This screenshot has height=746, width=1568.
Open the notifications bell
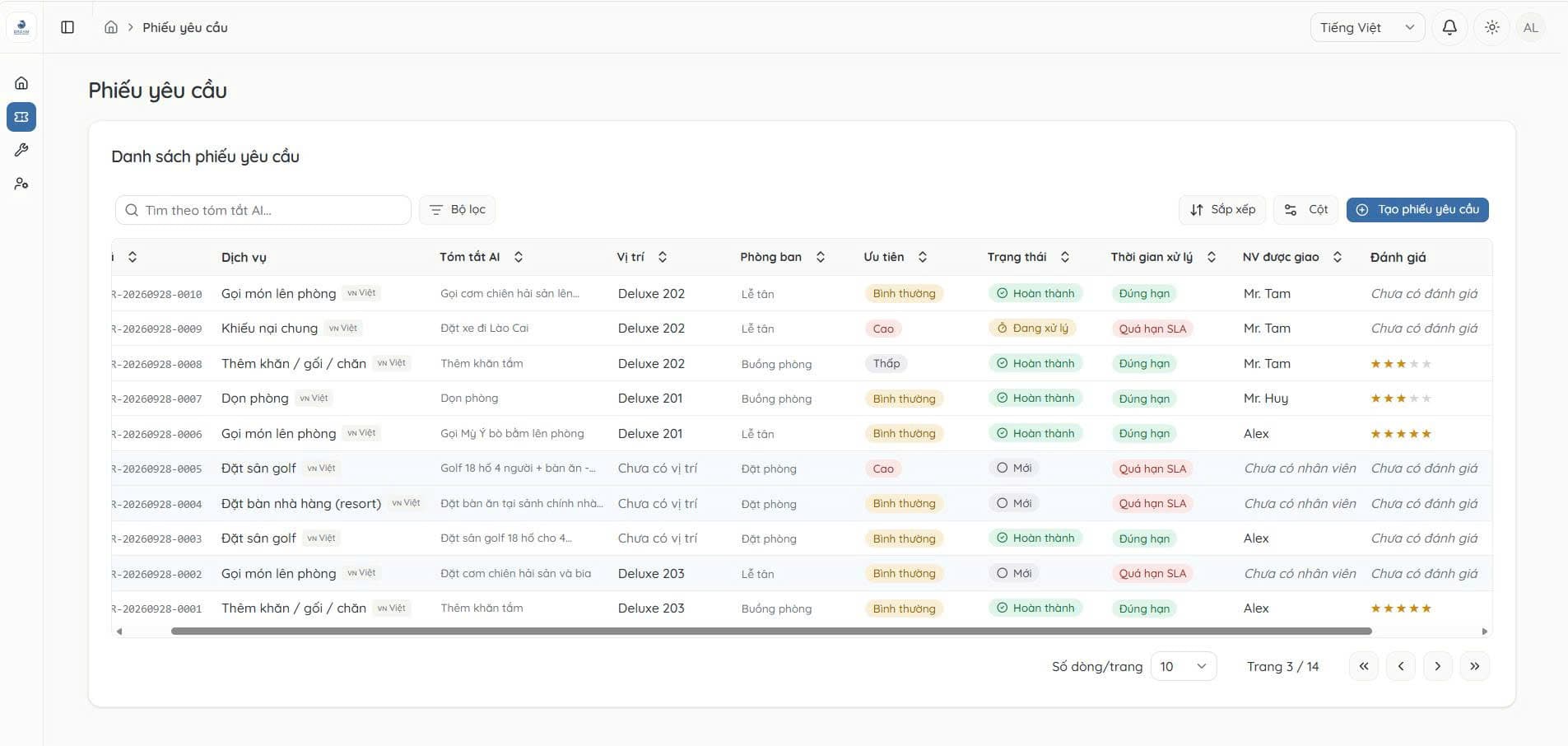tap(1449, 27)
